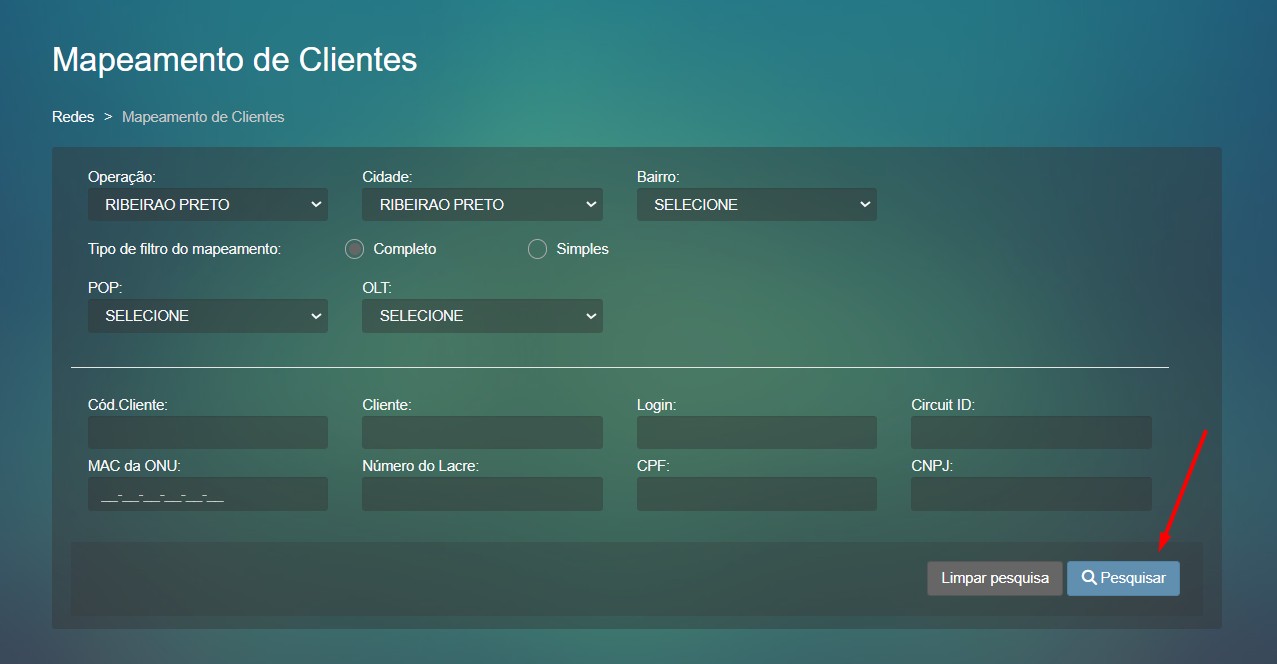Select the Login input box

click(x=756, y=432)
